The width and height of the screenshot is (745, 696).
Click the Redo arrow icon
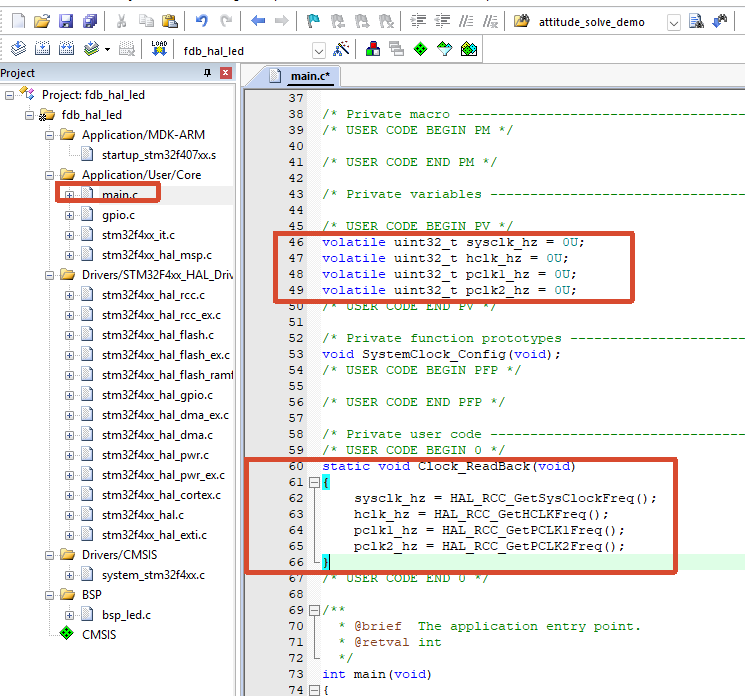(x=226, y=21)
